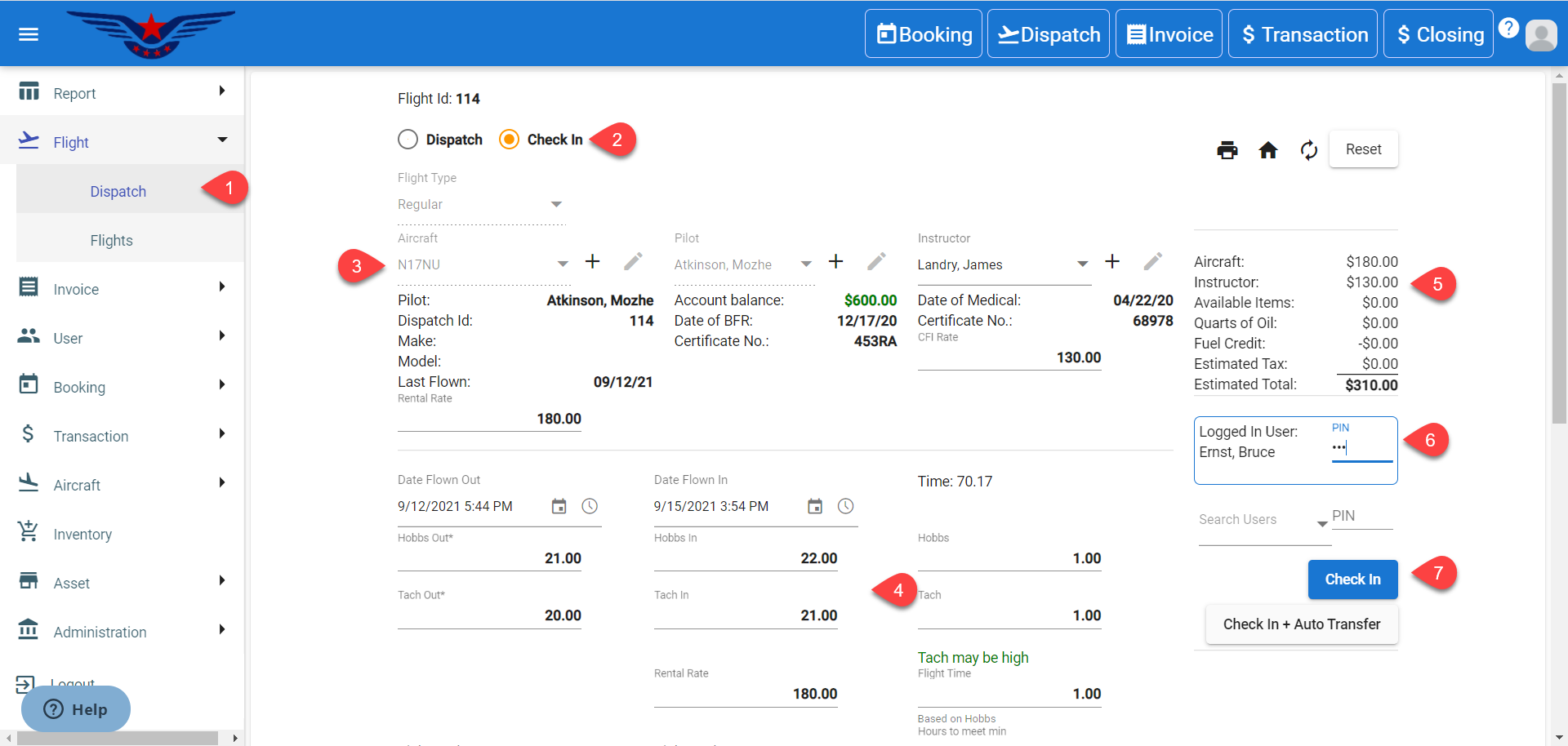Select the Check In radio button
1568x746 pixels.
tap(509, 140)
